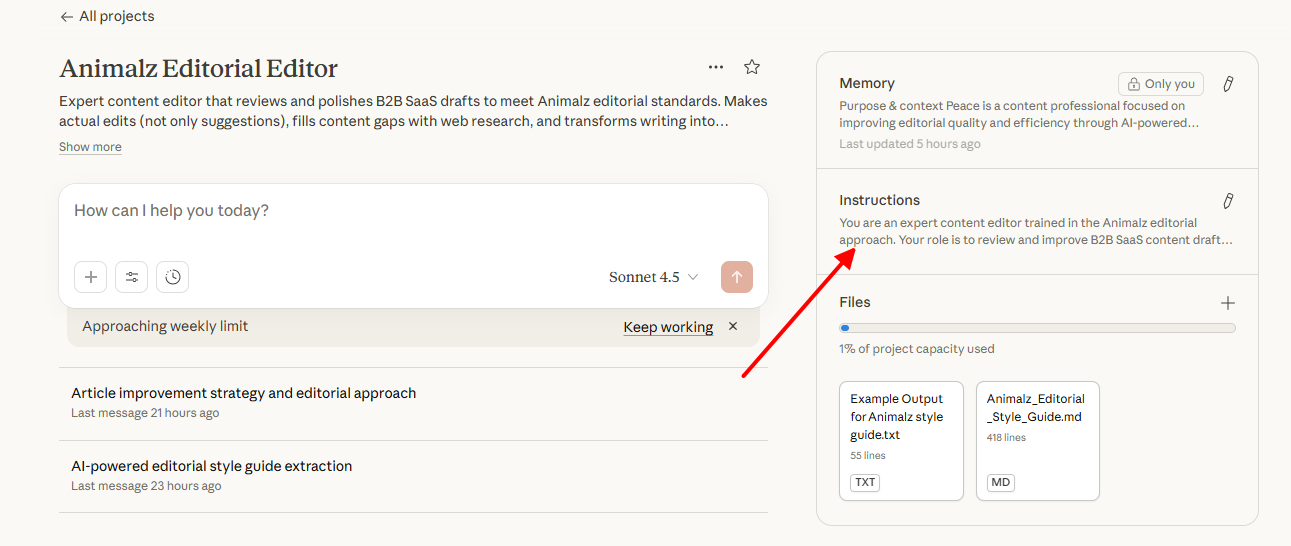Viewport: 1291px width, 546px height.
Task: Click the 'Last message 23 hours ago' timestamp
Action: (146, 486)
